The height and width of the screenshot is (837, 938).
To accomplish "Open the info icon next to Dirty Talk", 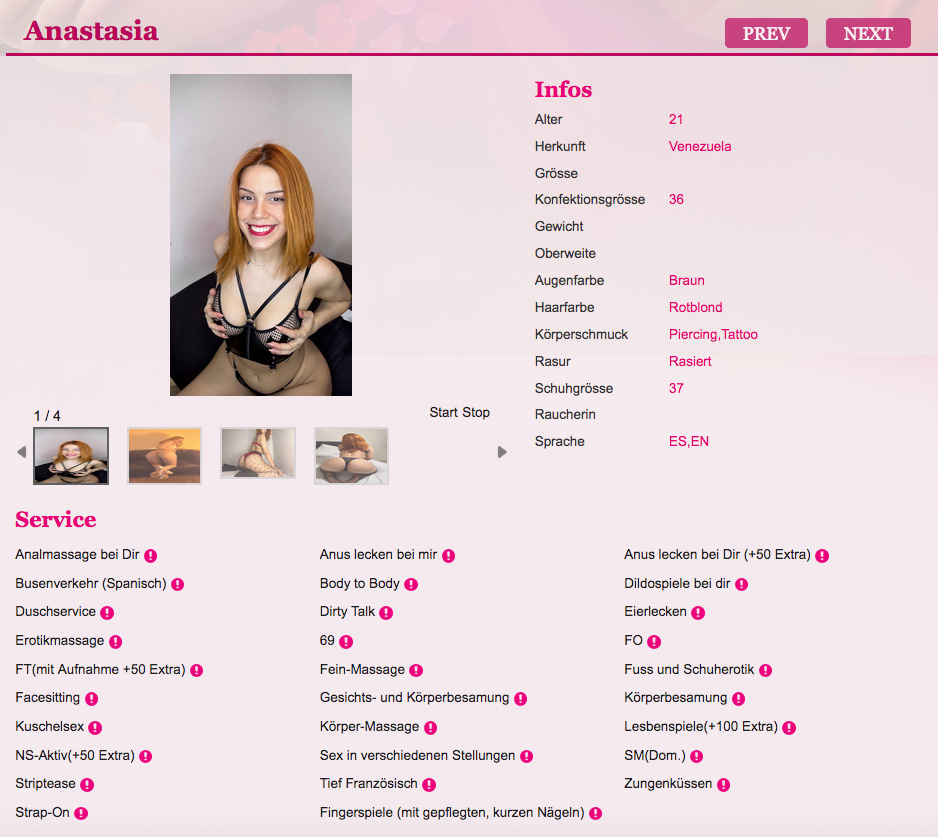I will coord(386,613).
